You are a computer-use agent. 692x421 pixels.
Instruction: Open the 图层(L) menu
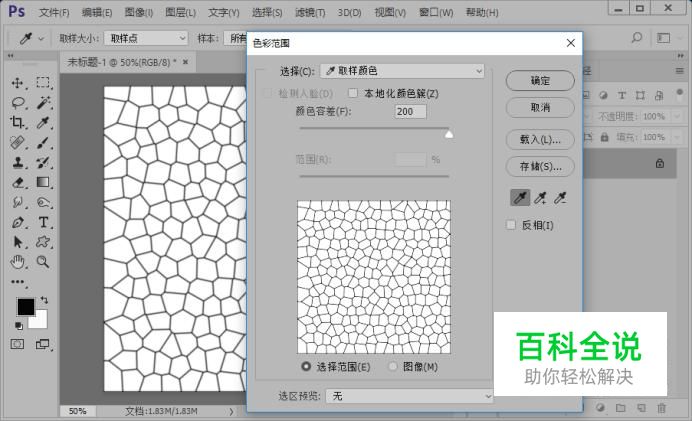click(x=180, y=13)
